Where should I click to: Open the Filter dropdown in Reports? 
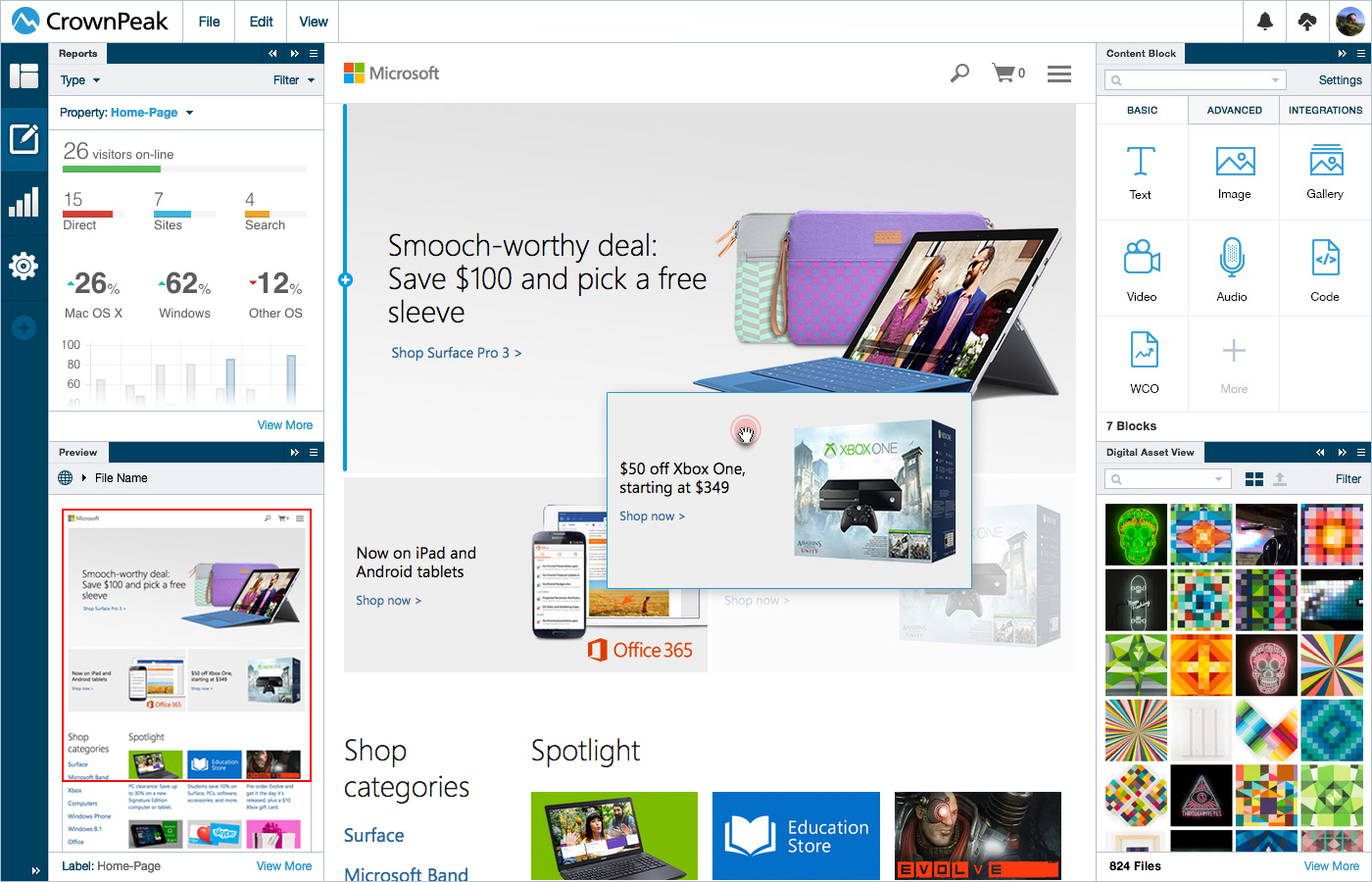[x=294, y=80]
